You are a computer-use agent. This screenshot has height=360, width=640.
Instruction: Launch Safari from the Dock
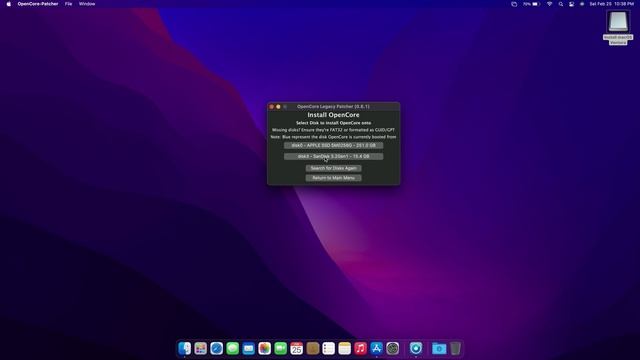(x=216, y=348)
